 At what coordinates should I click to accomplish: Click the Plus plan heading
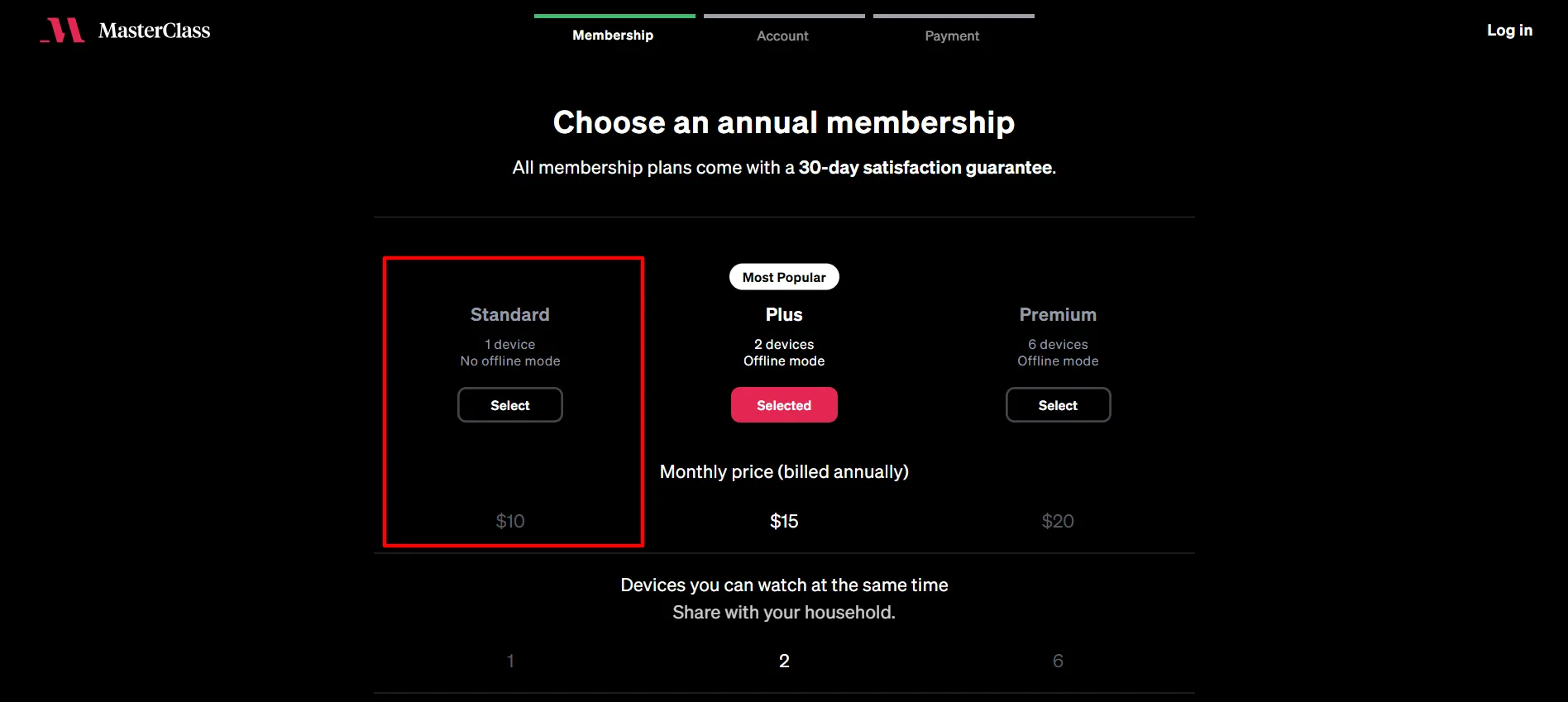click(784, 314)
